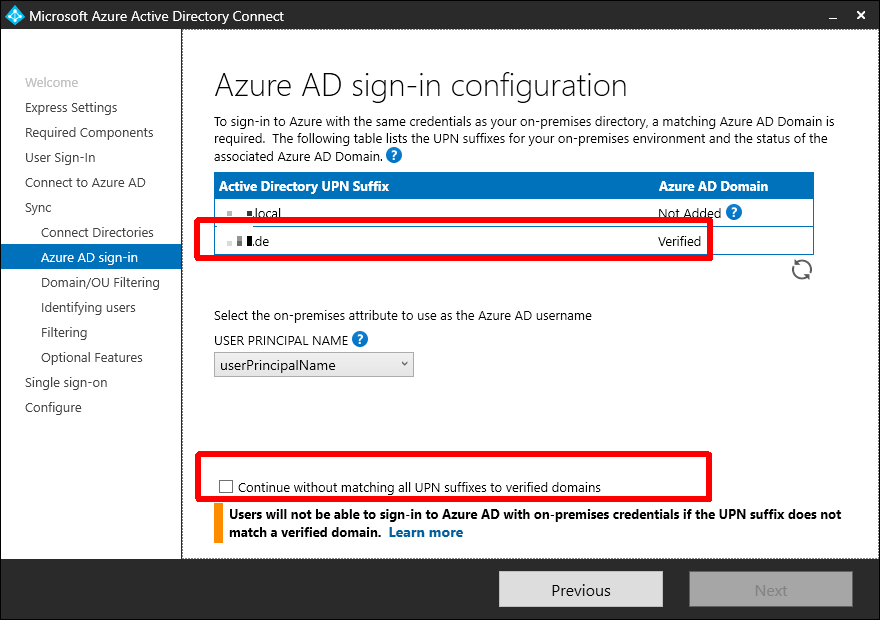This screenshot has height=620, width=880.
Task: Click the refresh icon below the UPN table
Action: pyautogui.click(x=801, y=270)
